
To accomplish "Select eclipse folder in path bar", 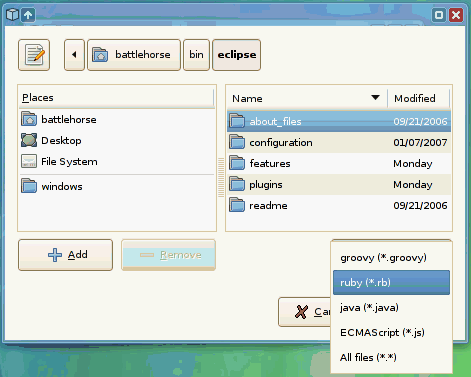I will (237, 55).
